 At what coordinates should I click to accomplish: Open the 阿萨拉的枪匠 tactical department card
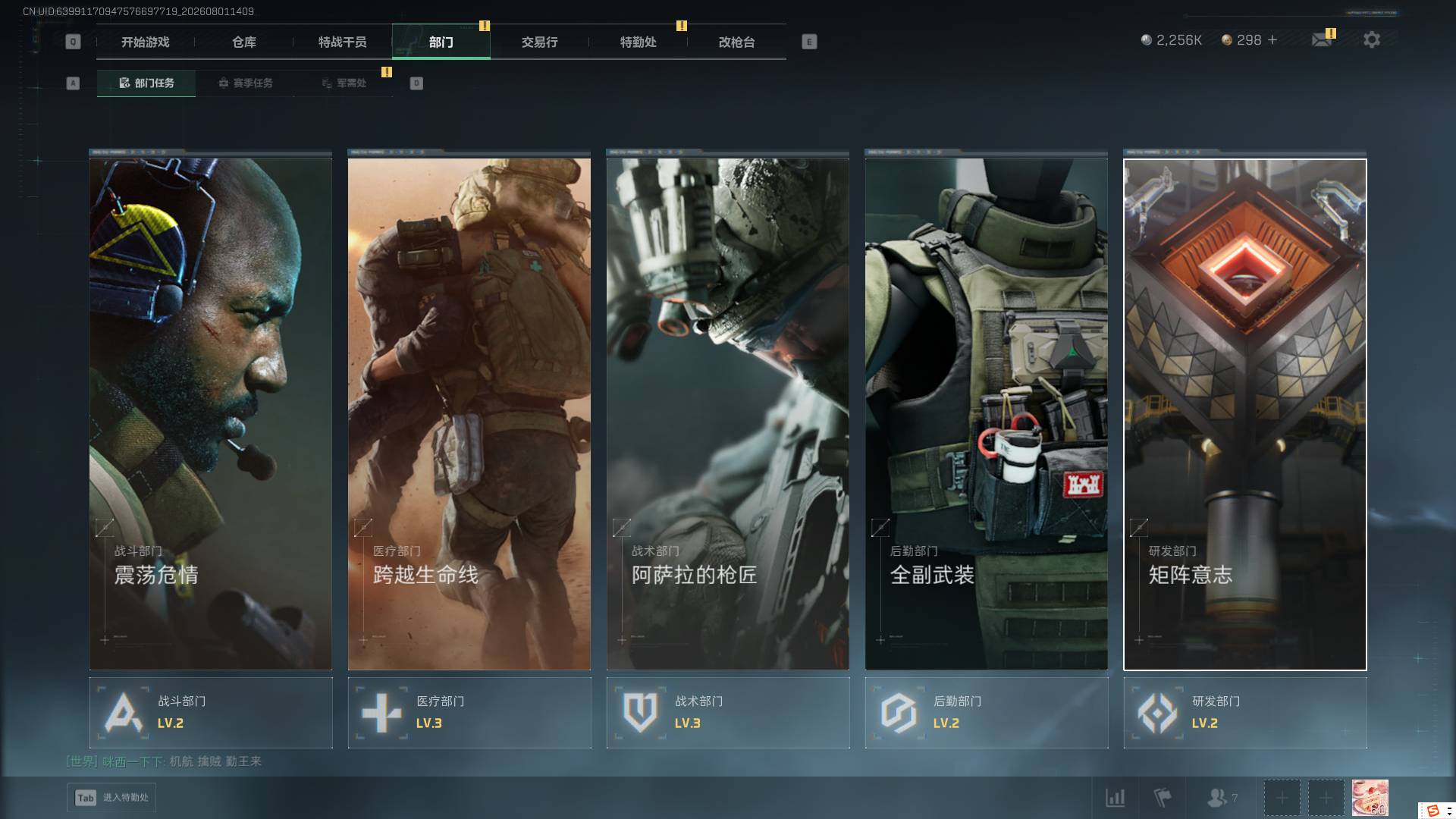click(728, 413)
